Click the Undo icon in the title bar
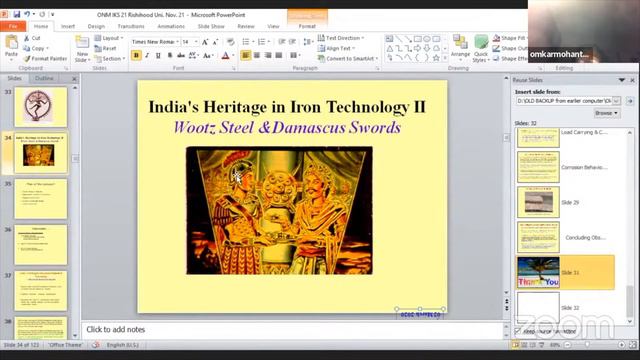Screen dimensions: 640x360 click(x=27, y=14)
